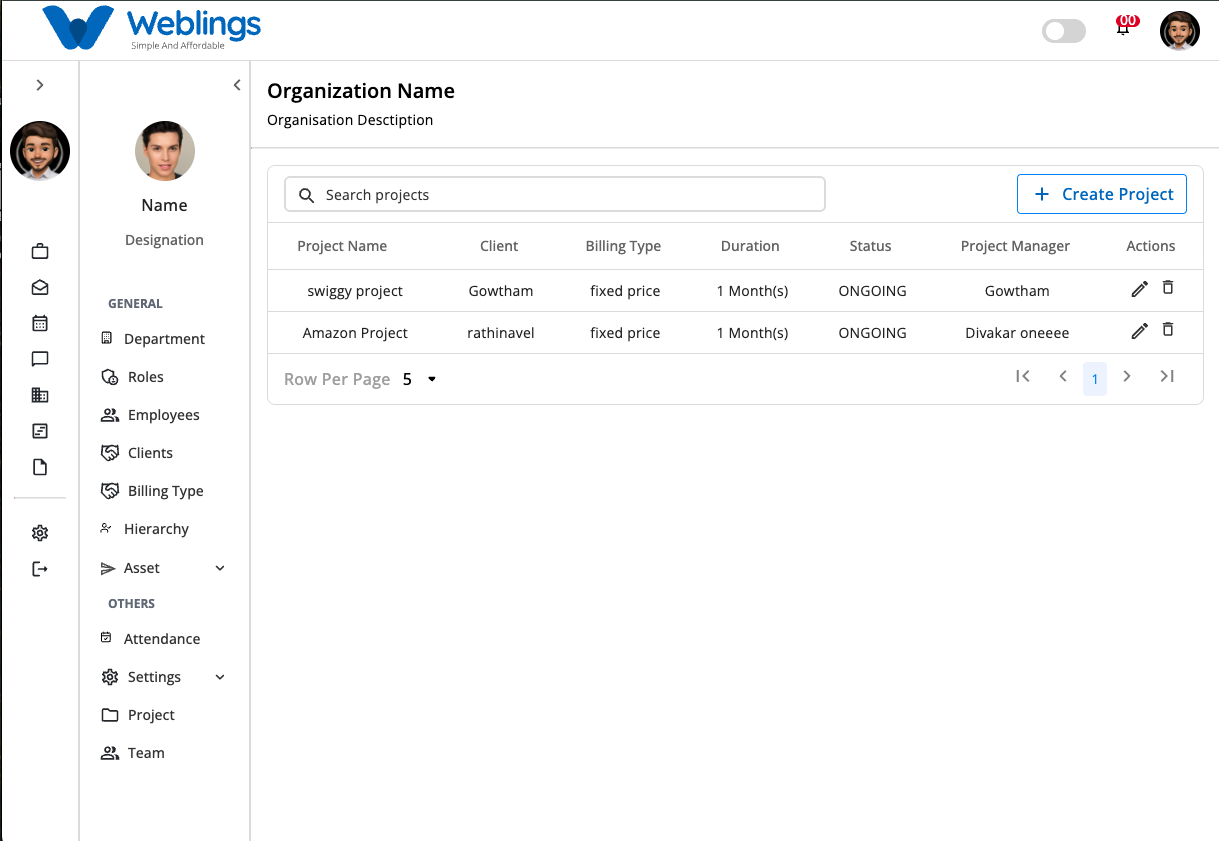Screen dimensions: 1219x841
Task: Collapse the sidebar with the left chevron
Action: point(237,85)
